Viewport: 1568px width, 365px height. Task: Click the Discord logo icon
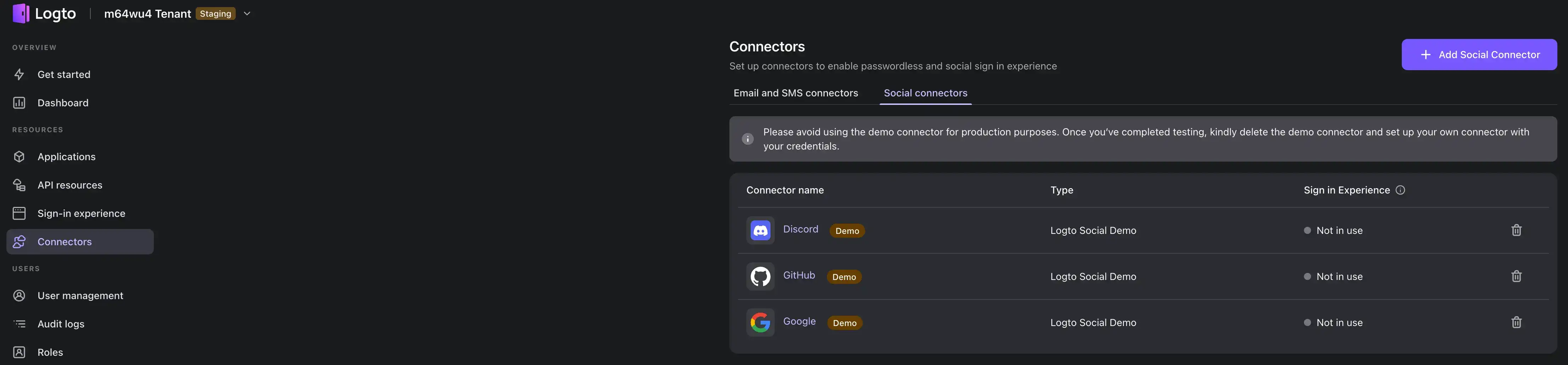(760, 231)
